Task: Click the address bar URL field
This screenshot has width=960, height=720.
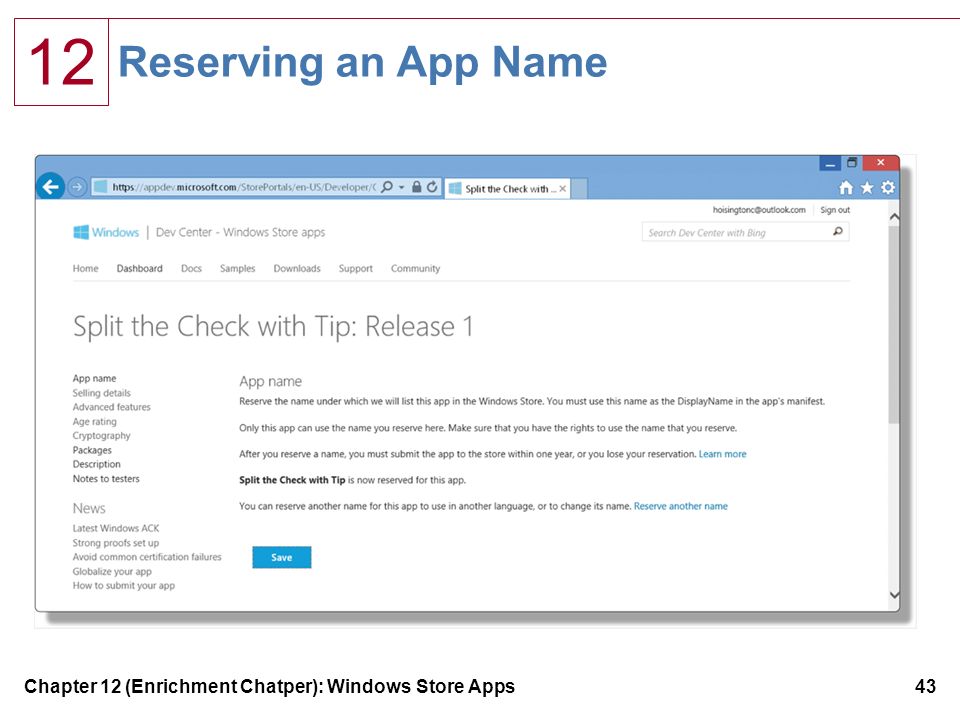Action: [x=244, y=187]
